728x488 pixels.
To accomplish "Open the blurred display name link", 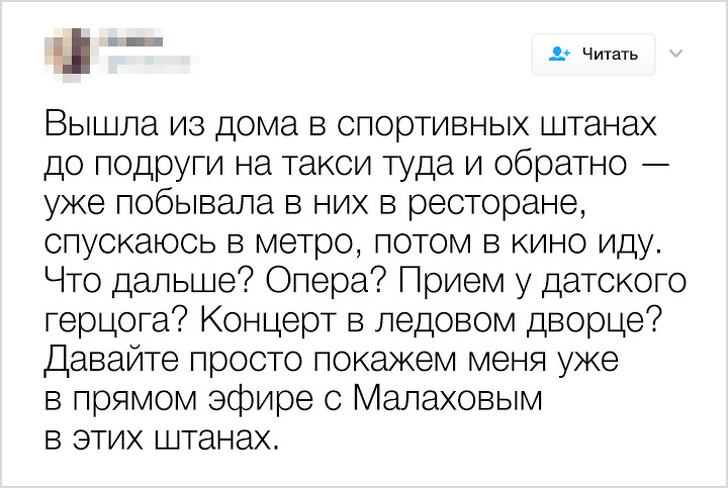I will (x=130, y=42).
